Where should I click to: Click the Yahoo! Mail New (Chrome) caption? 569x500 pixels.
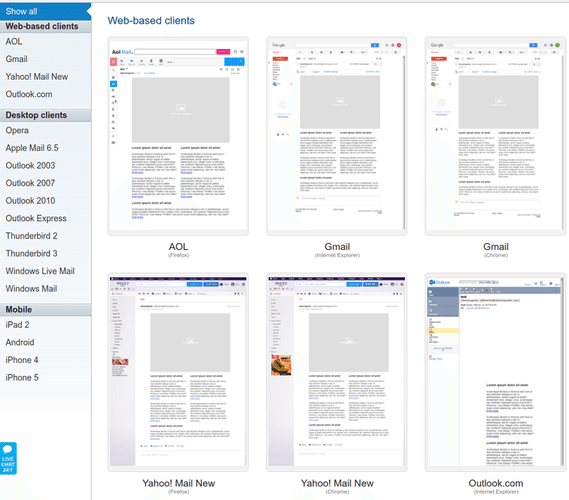tap(337, 486)
